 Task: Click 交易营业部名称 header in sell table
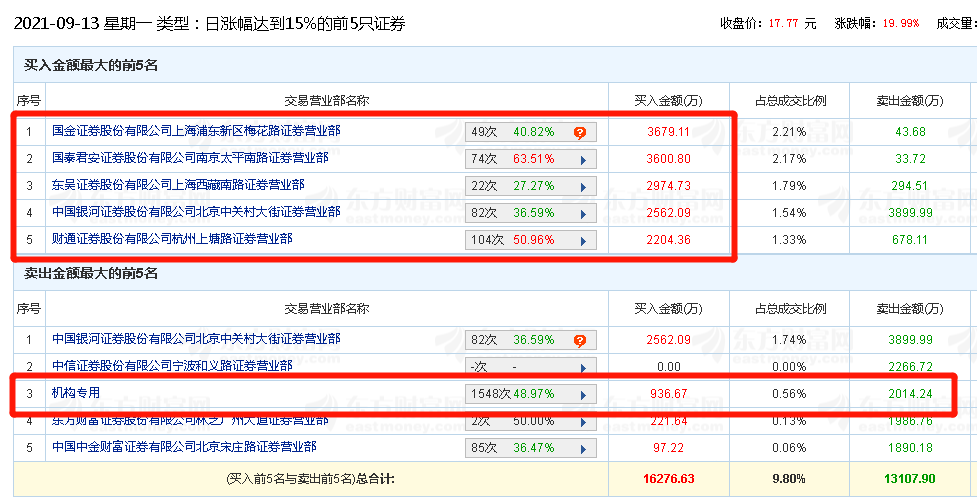pos(327,309)
